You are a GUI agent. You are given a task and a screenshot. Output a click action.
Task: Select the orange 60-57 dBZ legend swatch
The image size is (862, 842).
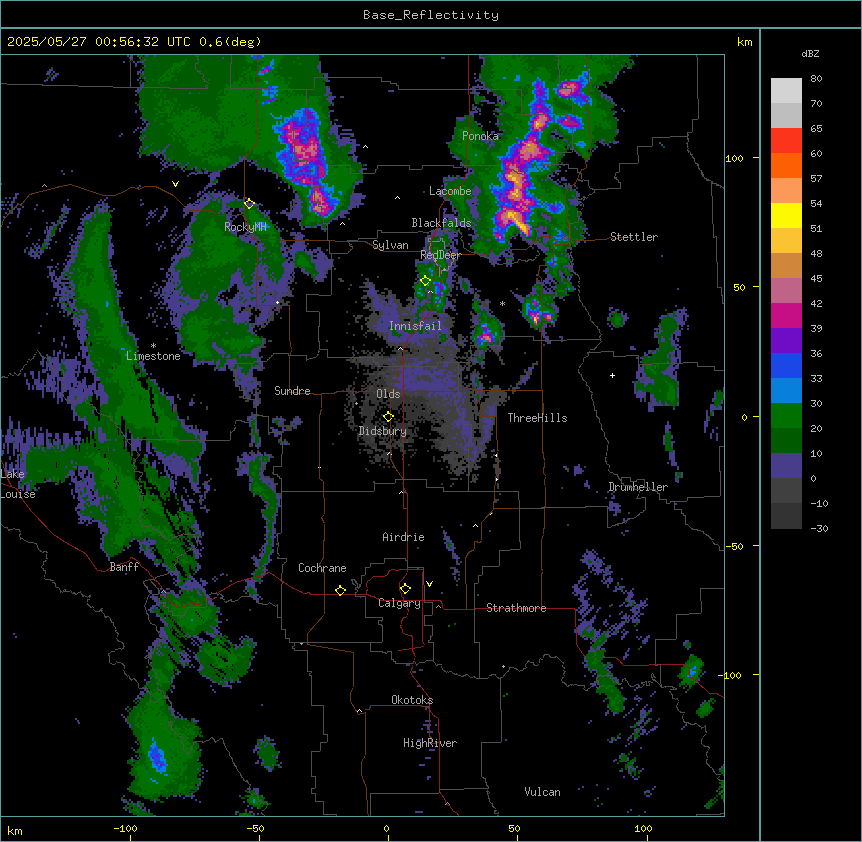pos(786,165)
